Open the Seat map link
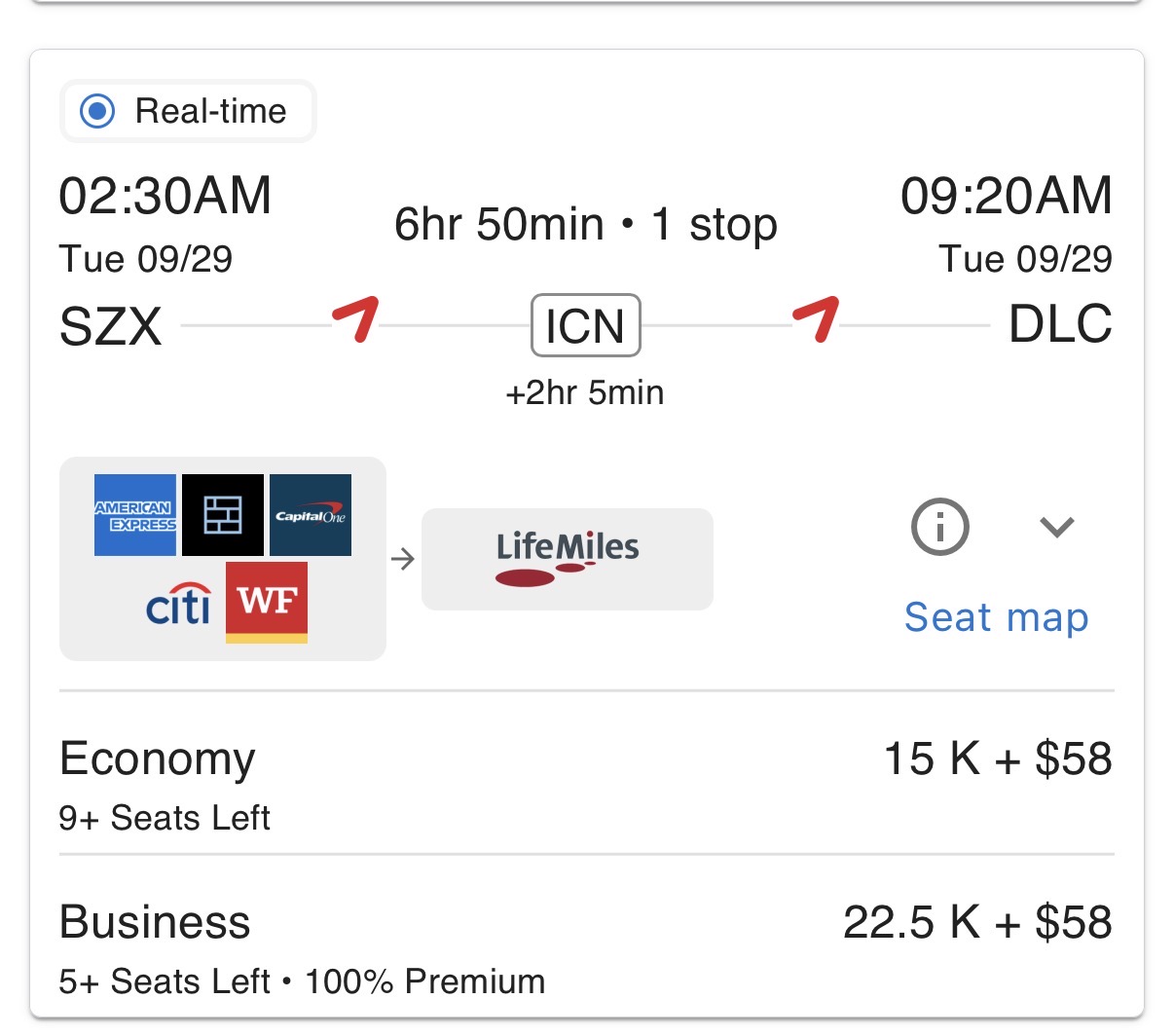Image resolution: width=1174 pixels, height=1036 pixels. coord(996,617)
